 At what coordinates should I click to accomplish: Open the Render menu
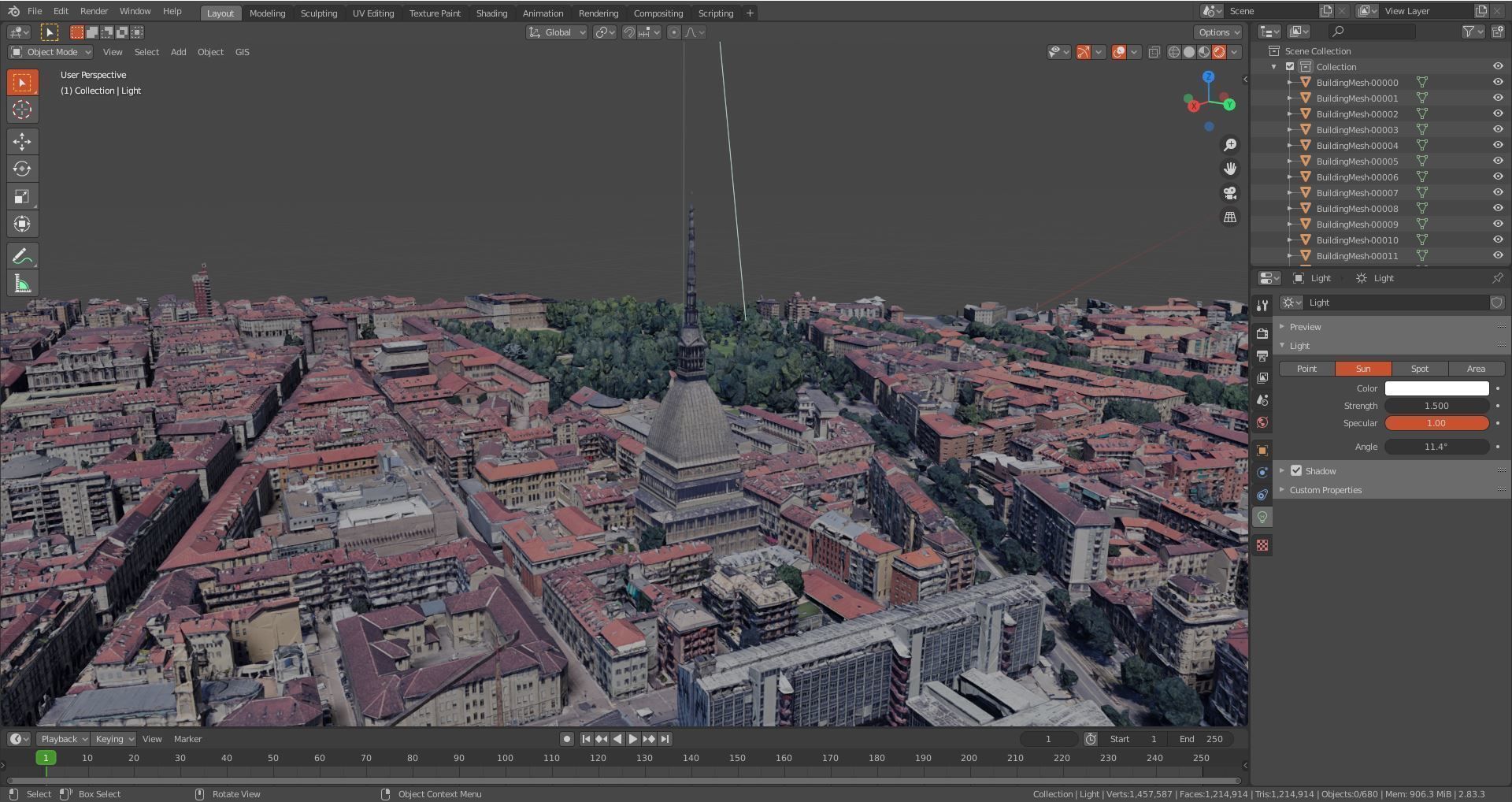(94, 11)
